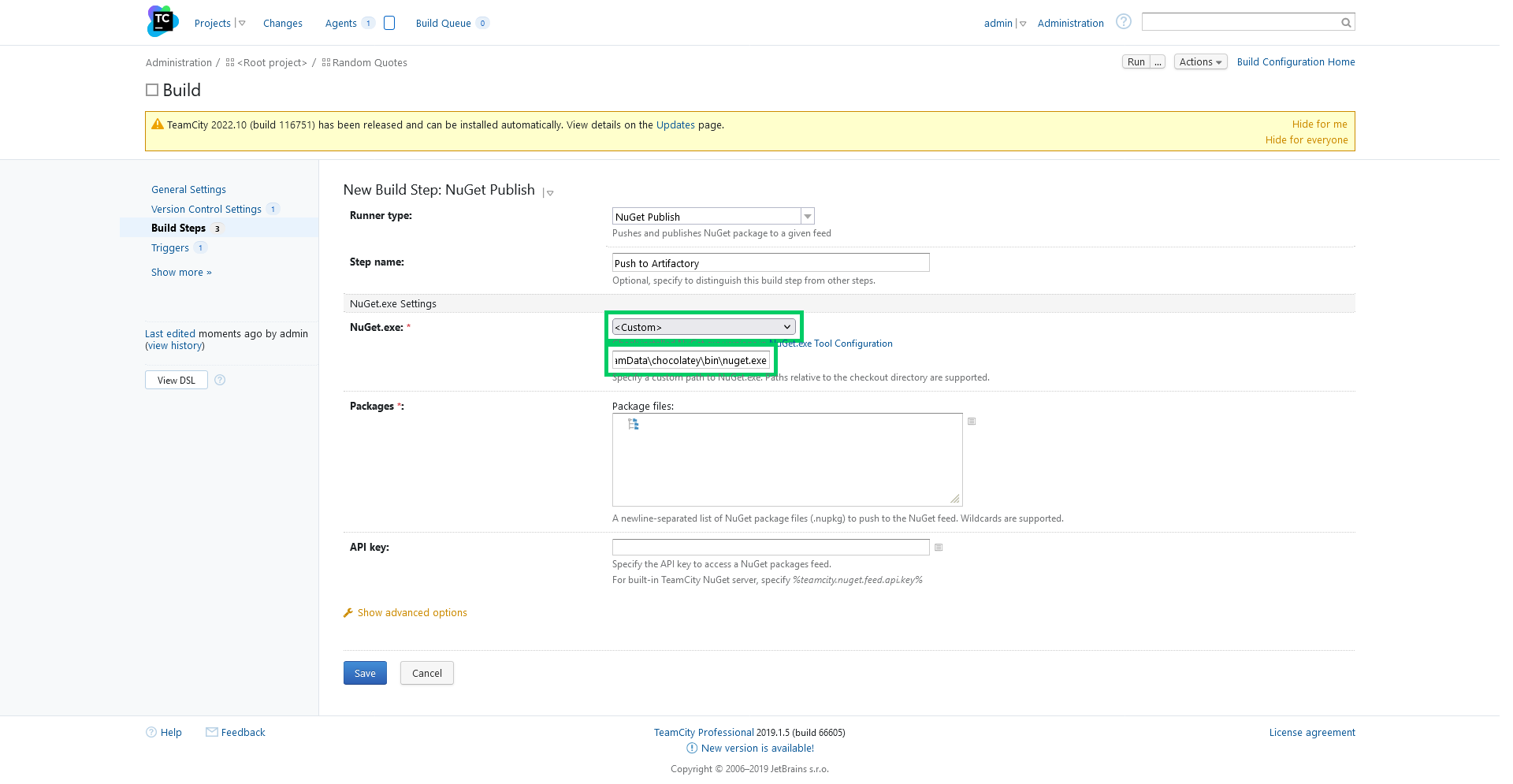Screen dimensions: 1513x784
Task: Focus the Step name input field
Action: coord(771,262)
